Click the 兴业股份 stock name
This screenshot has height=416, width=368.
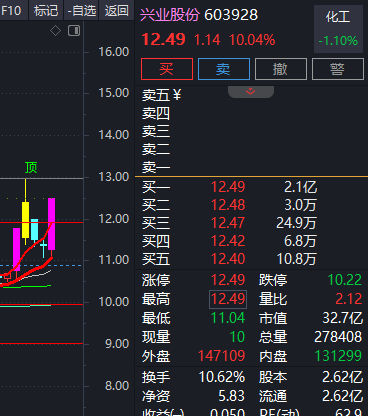(170, 15)
